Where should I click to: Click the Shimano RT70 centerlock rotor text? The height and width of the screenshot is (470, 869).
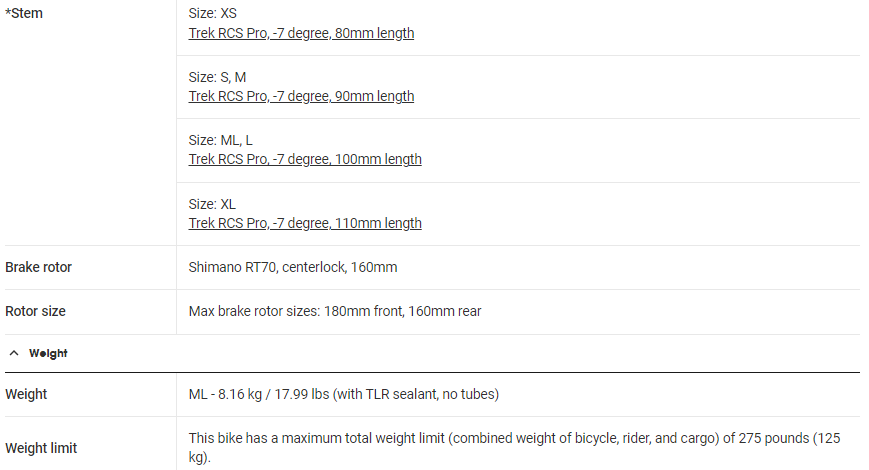tap(293, 267)
